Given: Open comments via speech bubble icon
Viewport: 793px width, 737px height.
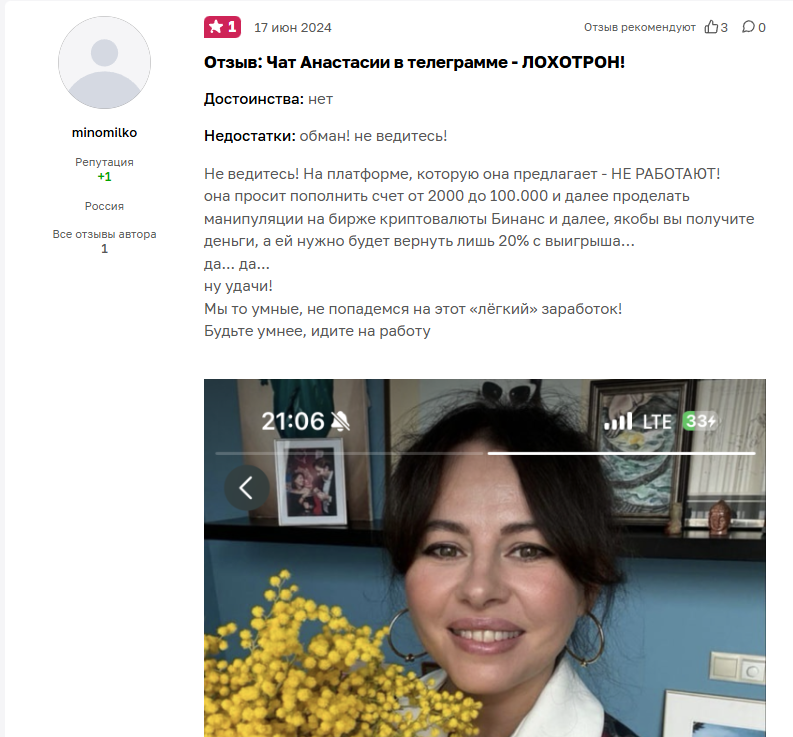Looking at the screenshot, I should point(748,27).
